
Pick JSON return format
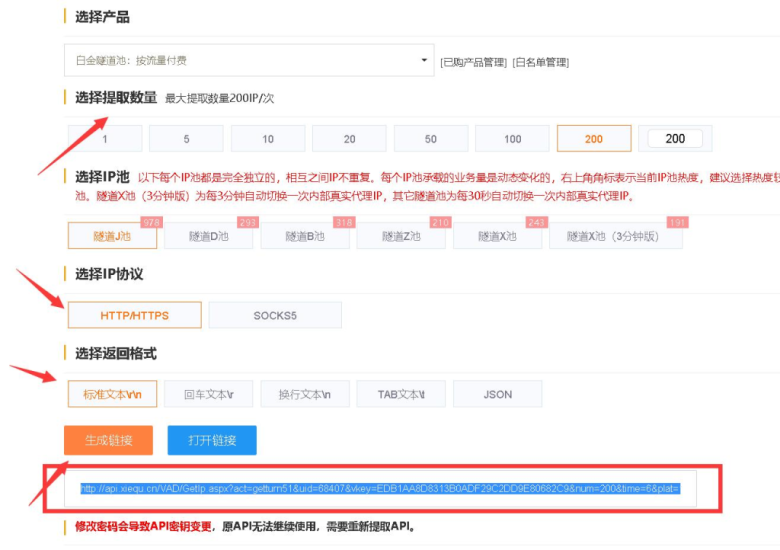click(497, 394)
